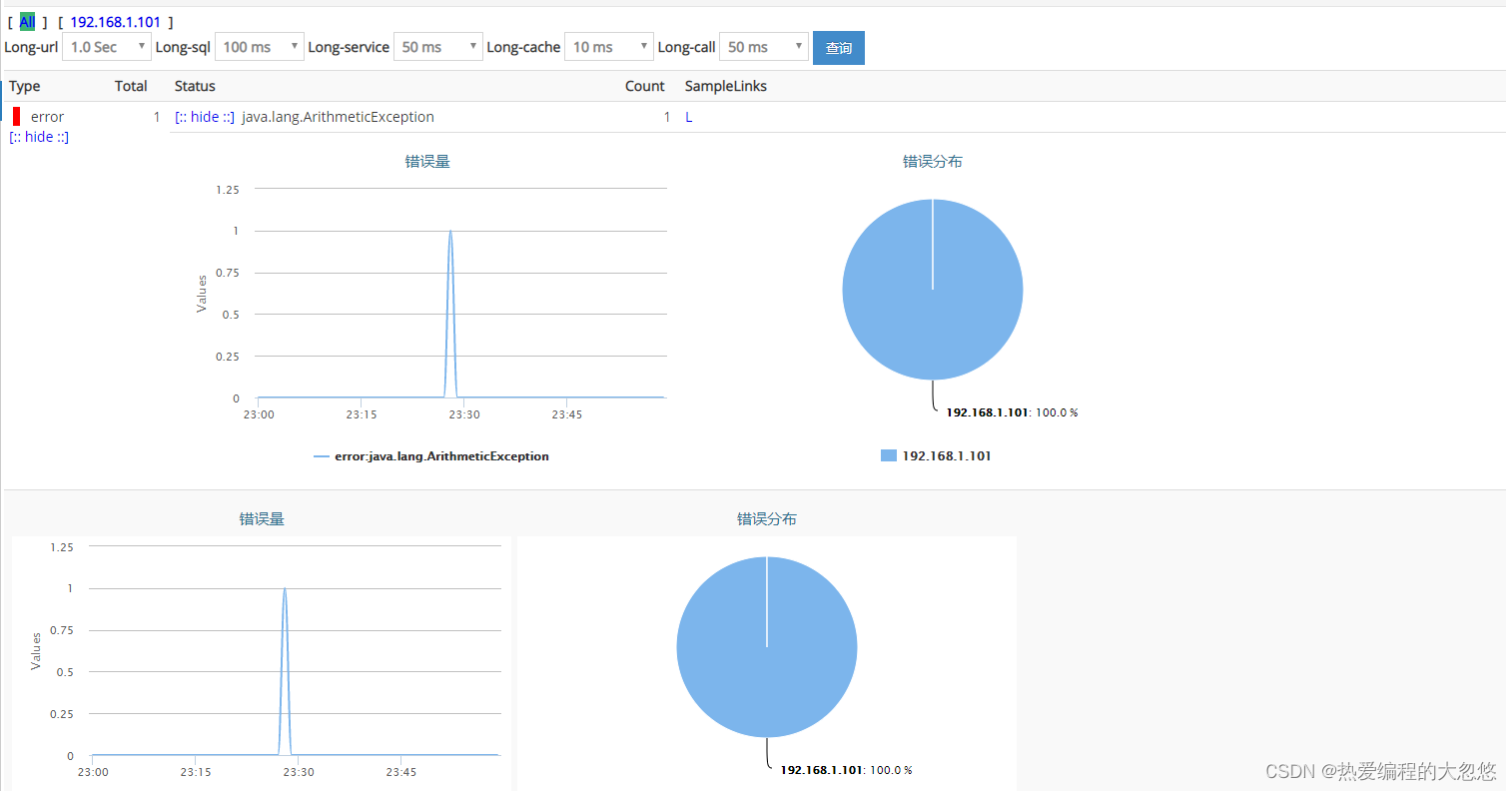Click the Total column header
The width and height of the screenshot is (1512, 791).
131,86
